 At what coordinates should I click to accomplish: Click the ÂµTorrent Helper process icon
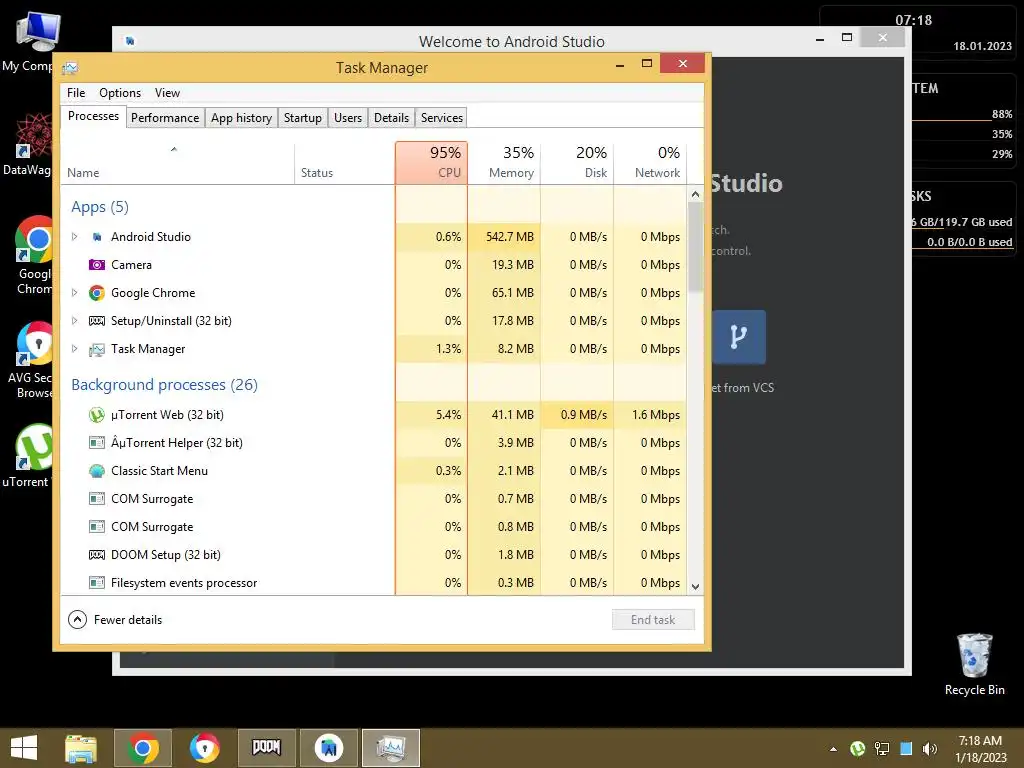[97, 443]
